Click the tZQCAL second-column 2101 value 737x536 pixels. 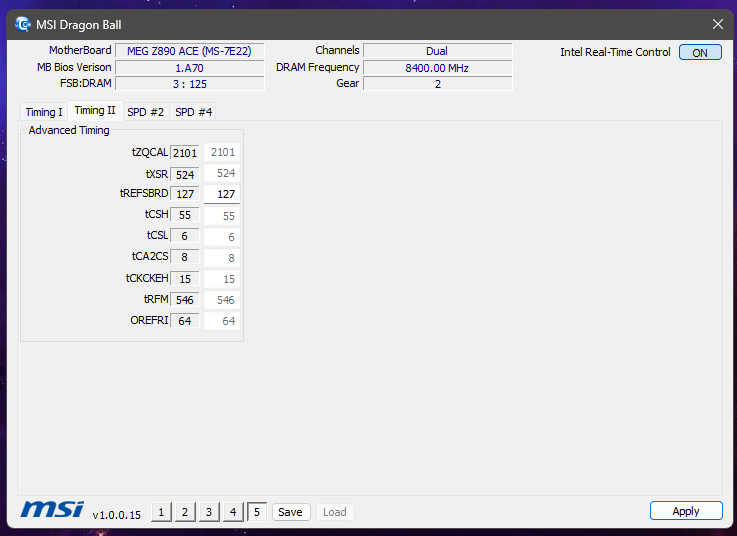222,152
